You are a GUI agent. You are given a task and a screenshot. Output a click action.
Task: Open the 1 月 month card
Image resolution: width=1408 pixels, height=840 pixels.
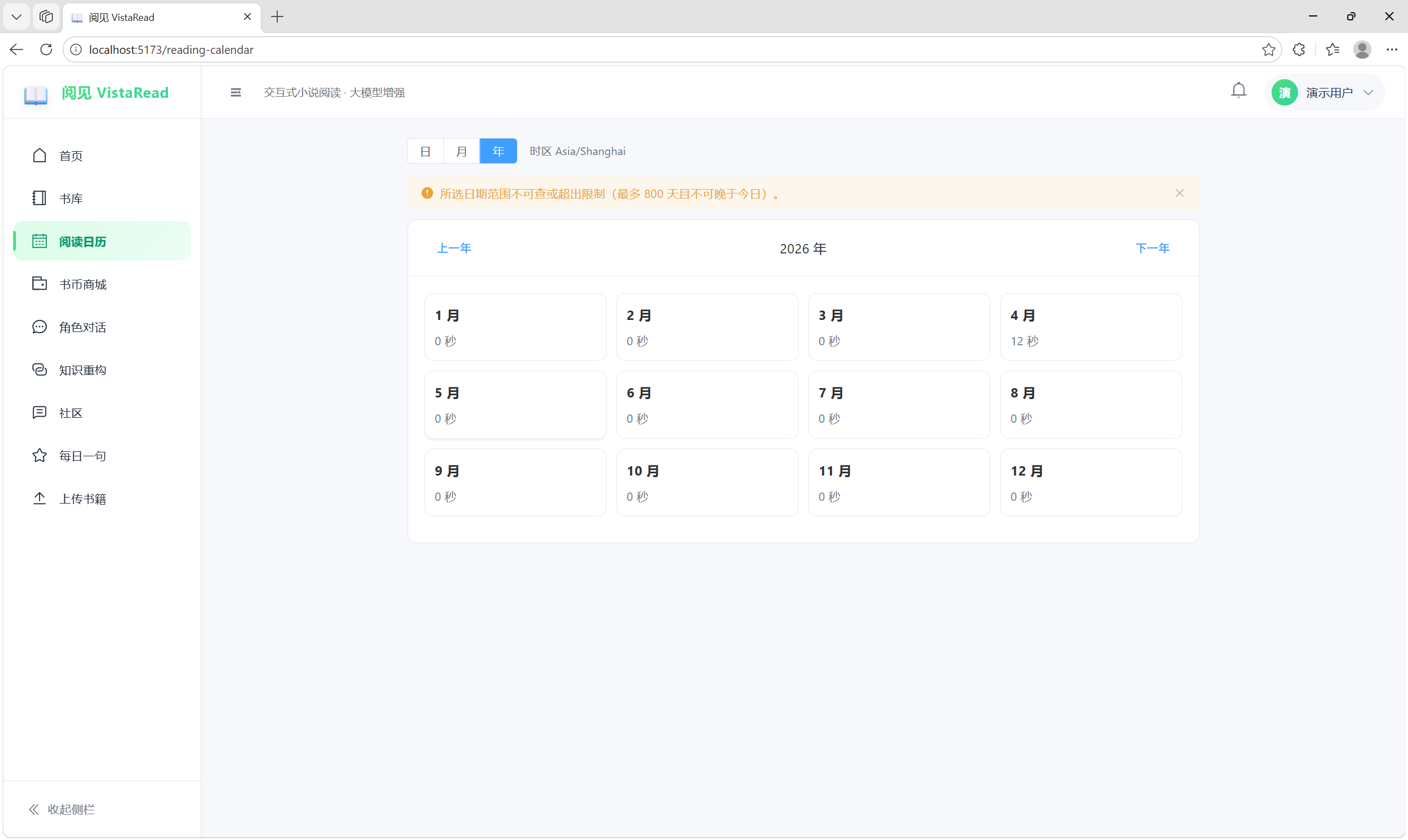(515, 327)
